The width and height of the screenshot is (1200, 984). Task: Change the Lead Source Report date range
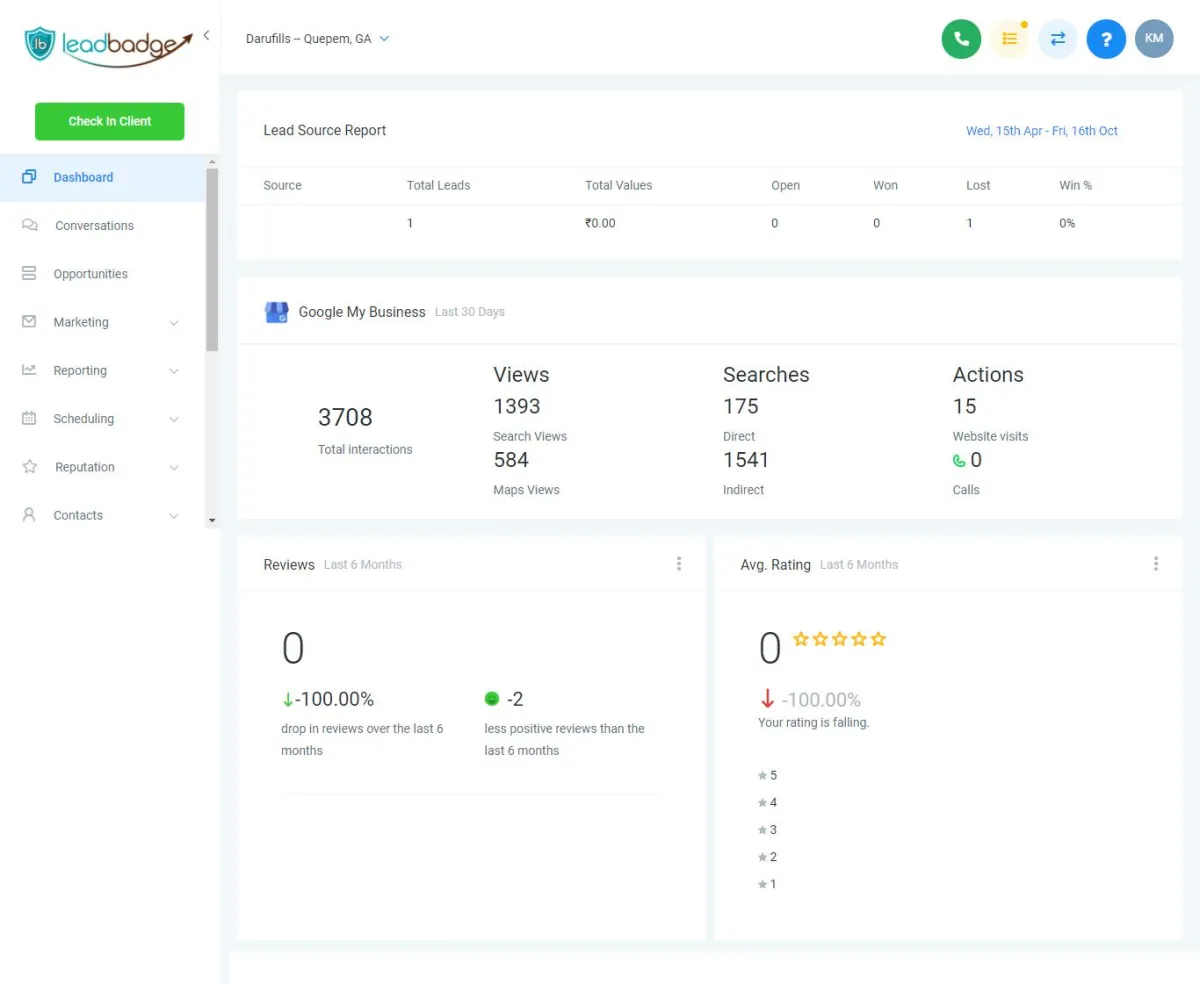(x=1042, y=131)
